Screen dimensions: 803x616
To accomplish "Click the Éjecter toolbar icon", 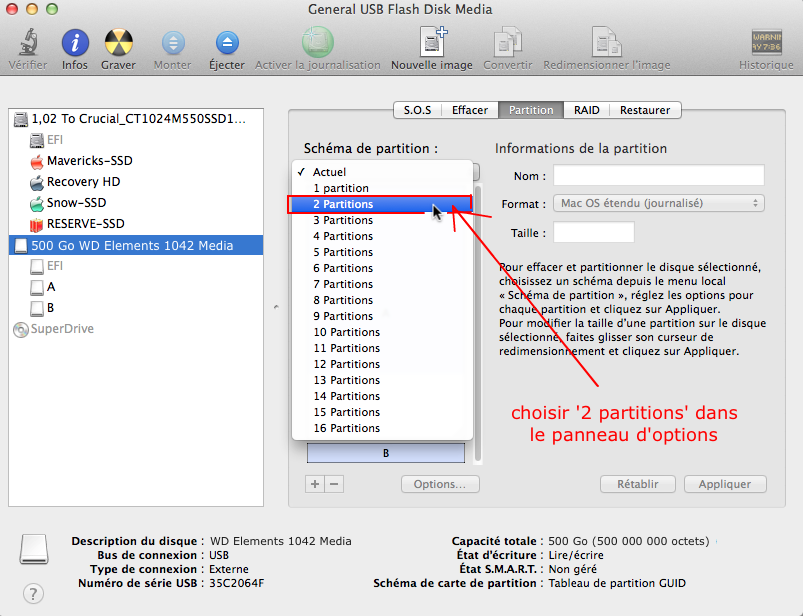I will tap(227, 43).
